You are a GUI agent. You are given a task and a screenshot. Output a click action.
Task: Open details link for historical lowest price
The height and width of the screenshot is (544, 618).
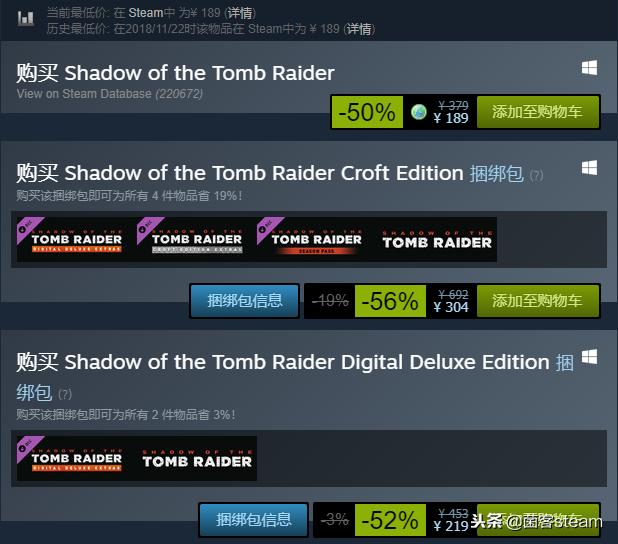point(359,29)
